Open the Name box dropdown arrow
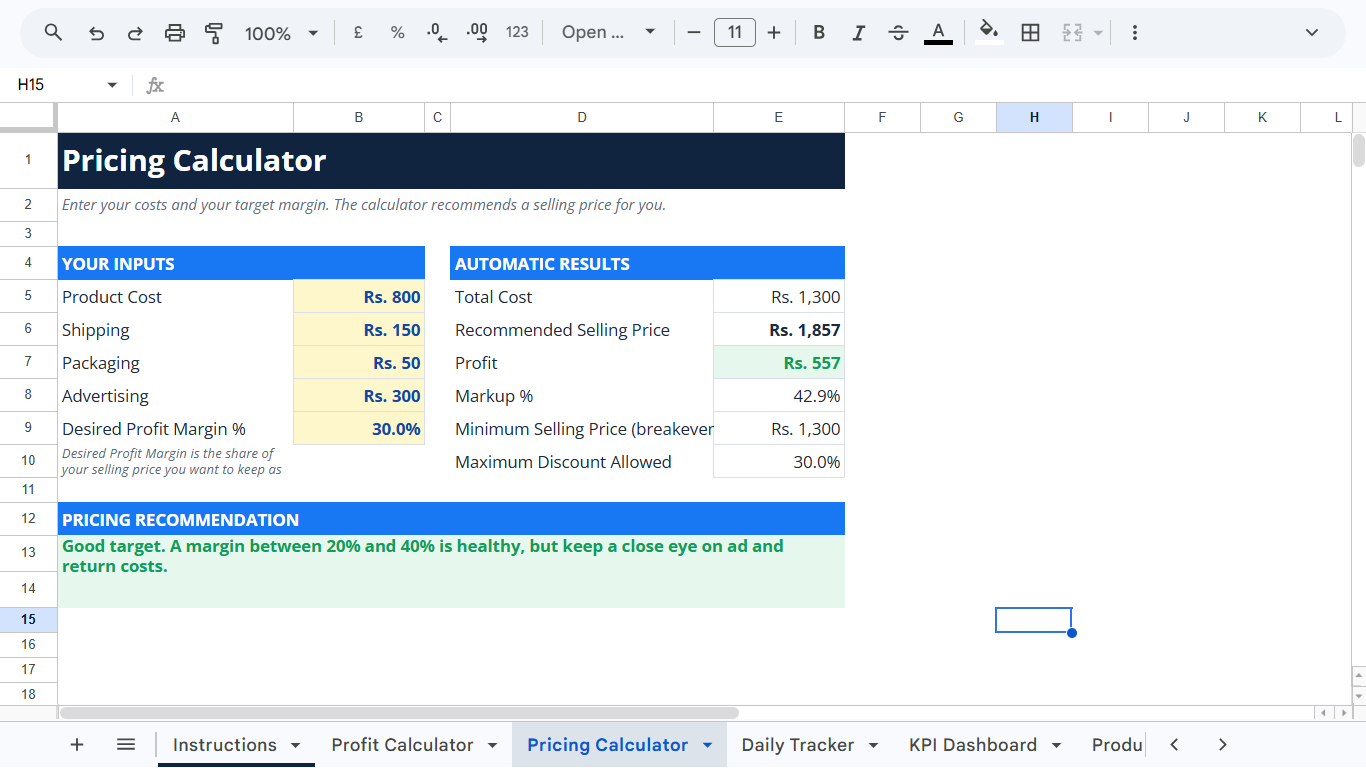The height and width of the screenshot is (768, 1366). 112,85
